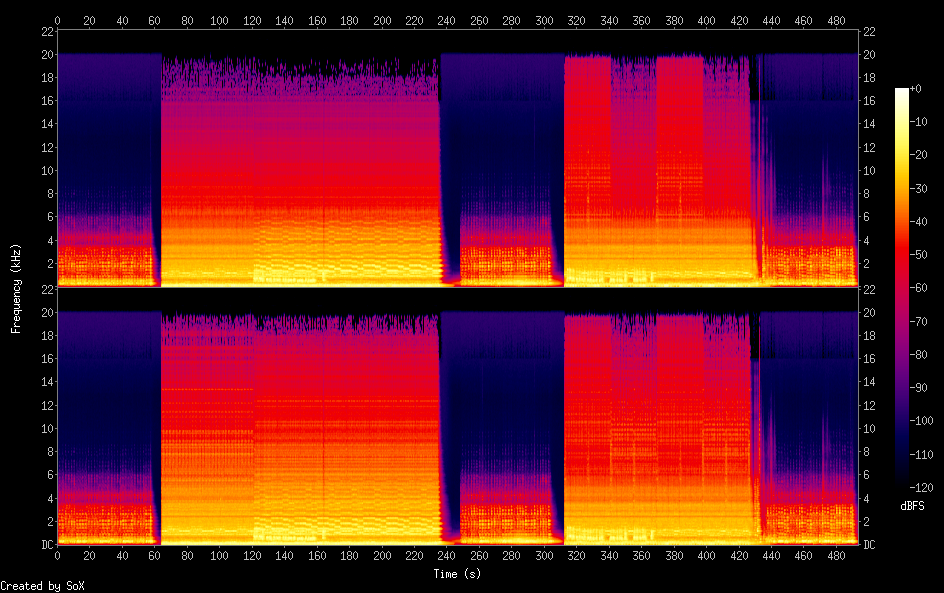Click the 'Frequency (kHz)' axis label
This screenshot has width=944, height=593.
pyautogui.click(x=16, y=288)
